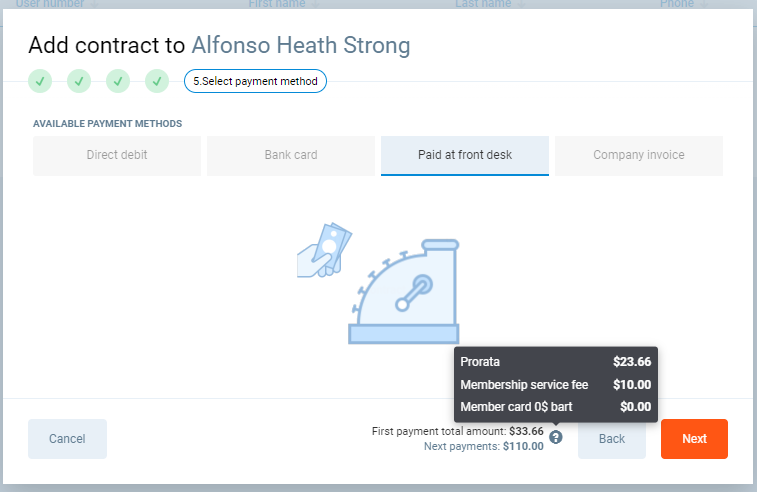The width and height of the screenshot is (757, 492).
Task: Switch to the Bank card tab
Action: (x=291, y=156)
